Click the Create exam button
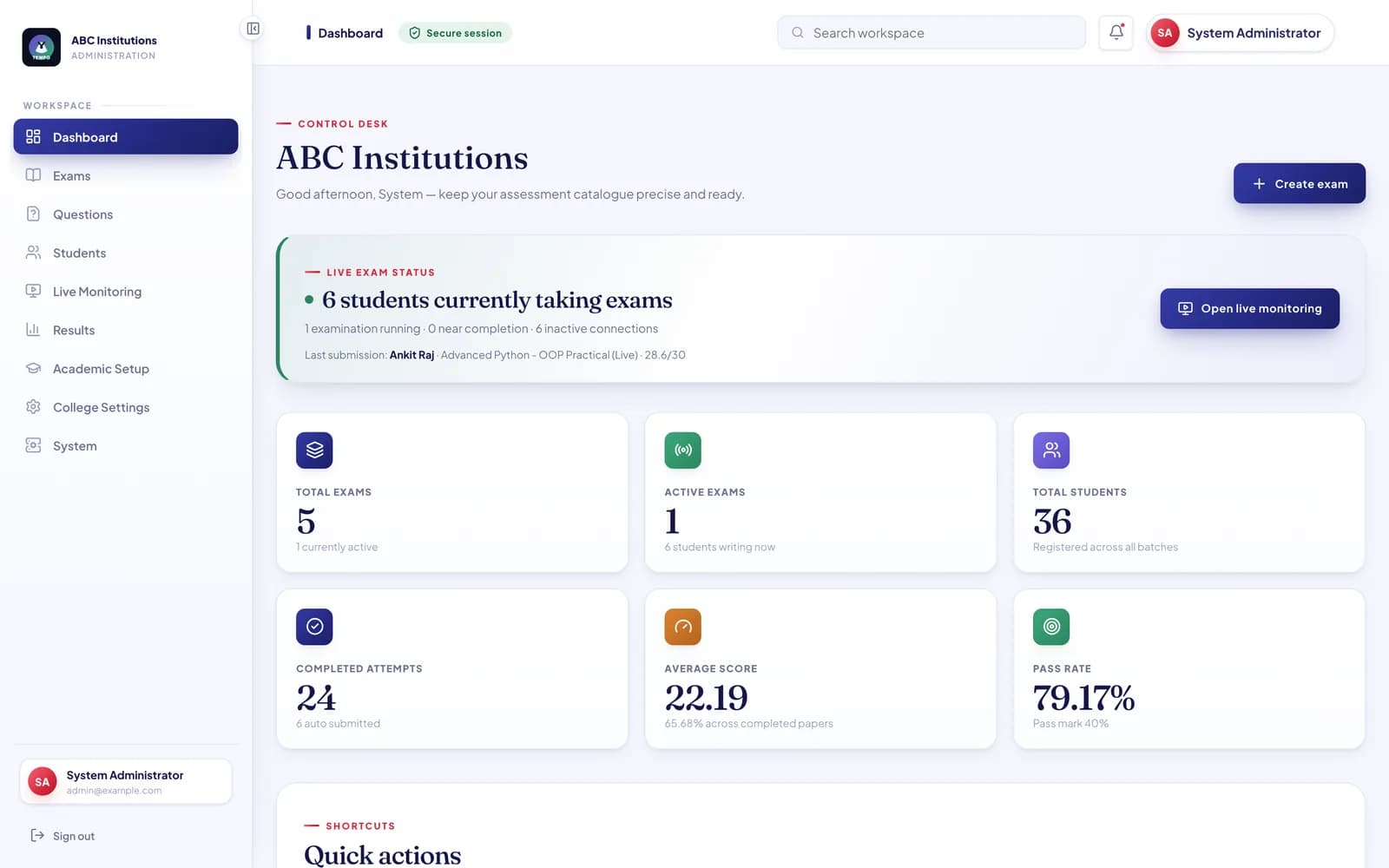This screenshot has width=1389, height=868. 1299,183
